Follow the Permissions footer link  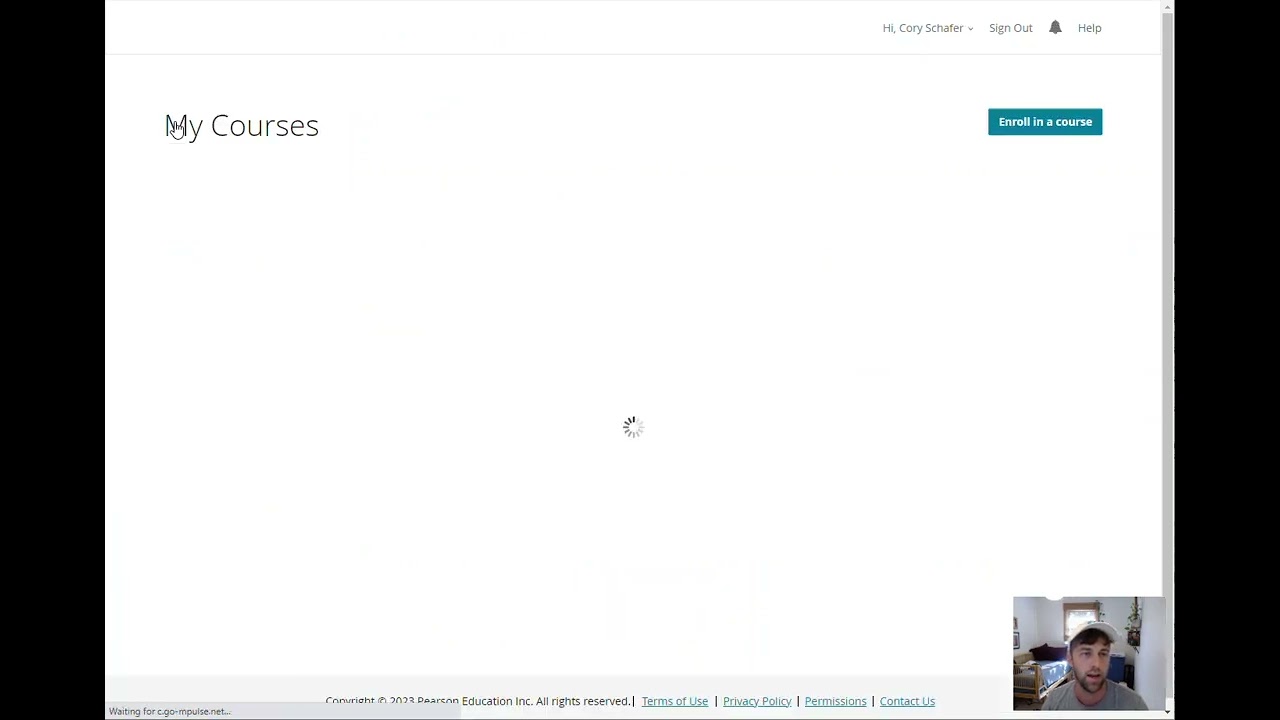tap(835, 701)
